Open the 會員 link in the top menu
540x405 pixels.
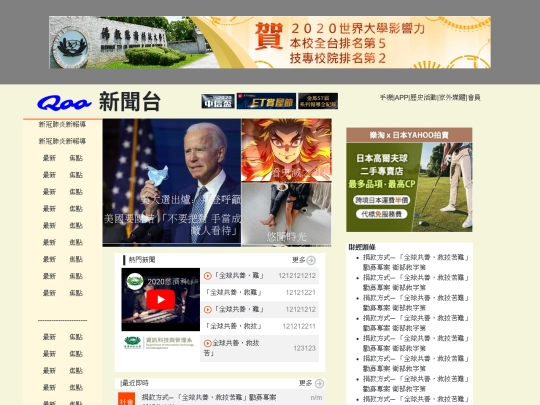474,98
